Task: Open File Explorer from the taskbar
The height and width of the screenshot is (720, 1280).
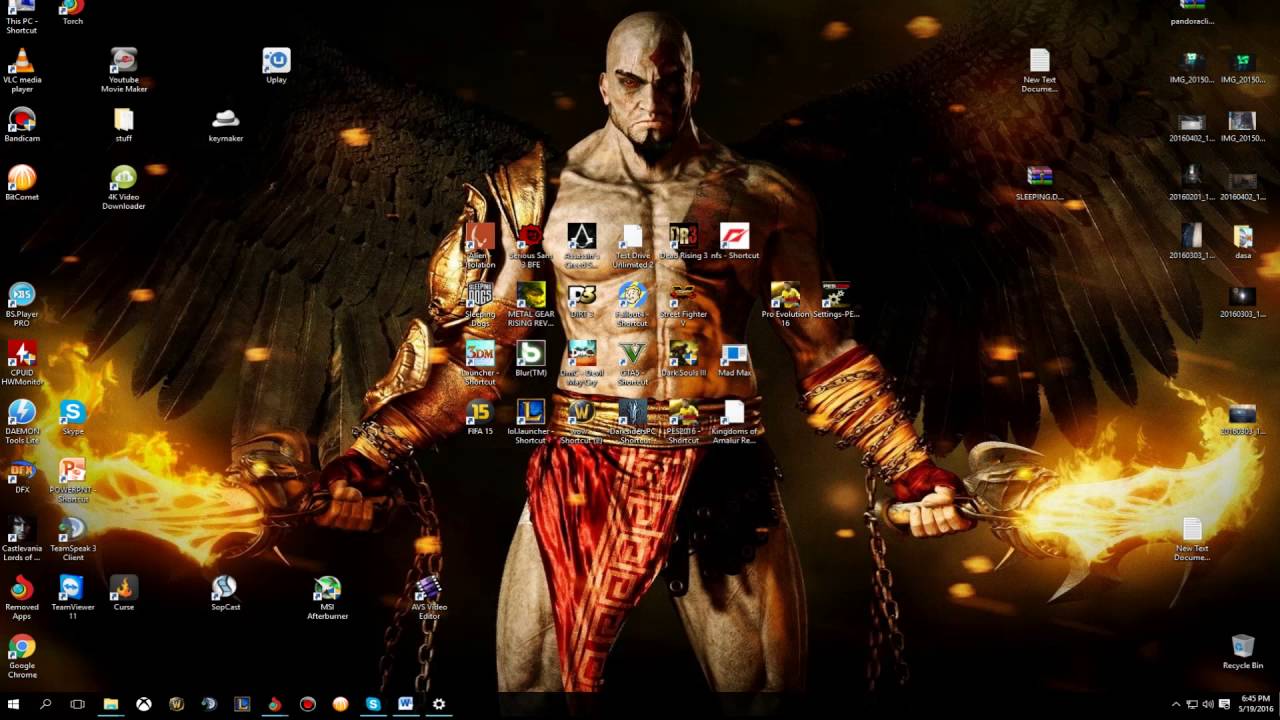Action: pos(111,704)
